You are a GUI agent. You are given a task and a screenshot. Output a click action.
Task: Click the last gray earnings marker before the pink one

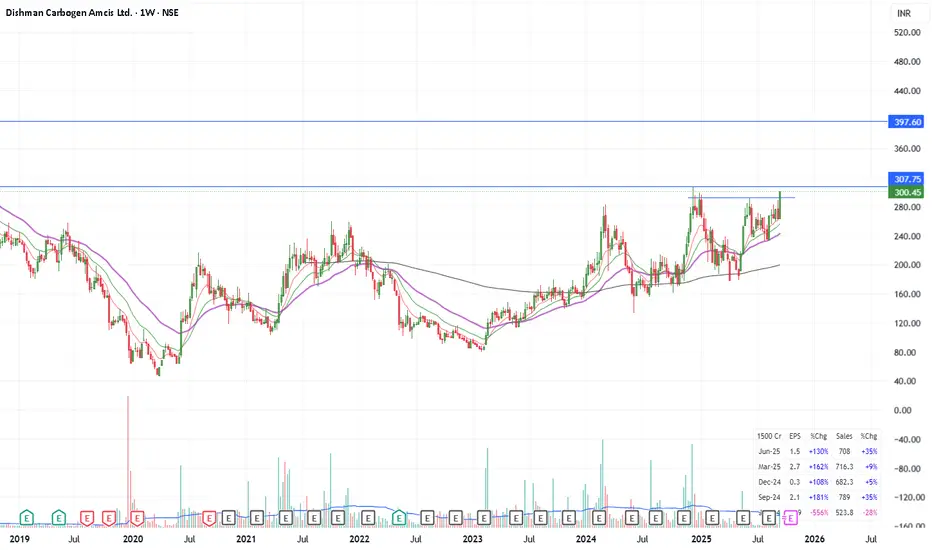[x=769, y=518]
